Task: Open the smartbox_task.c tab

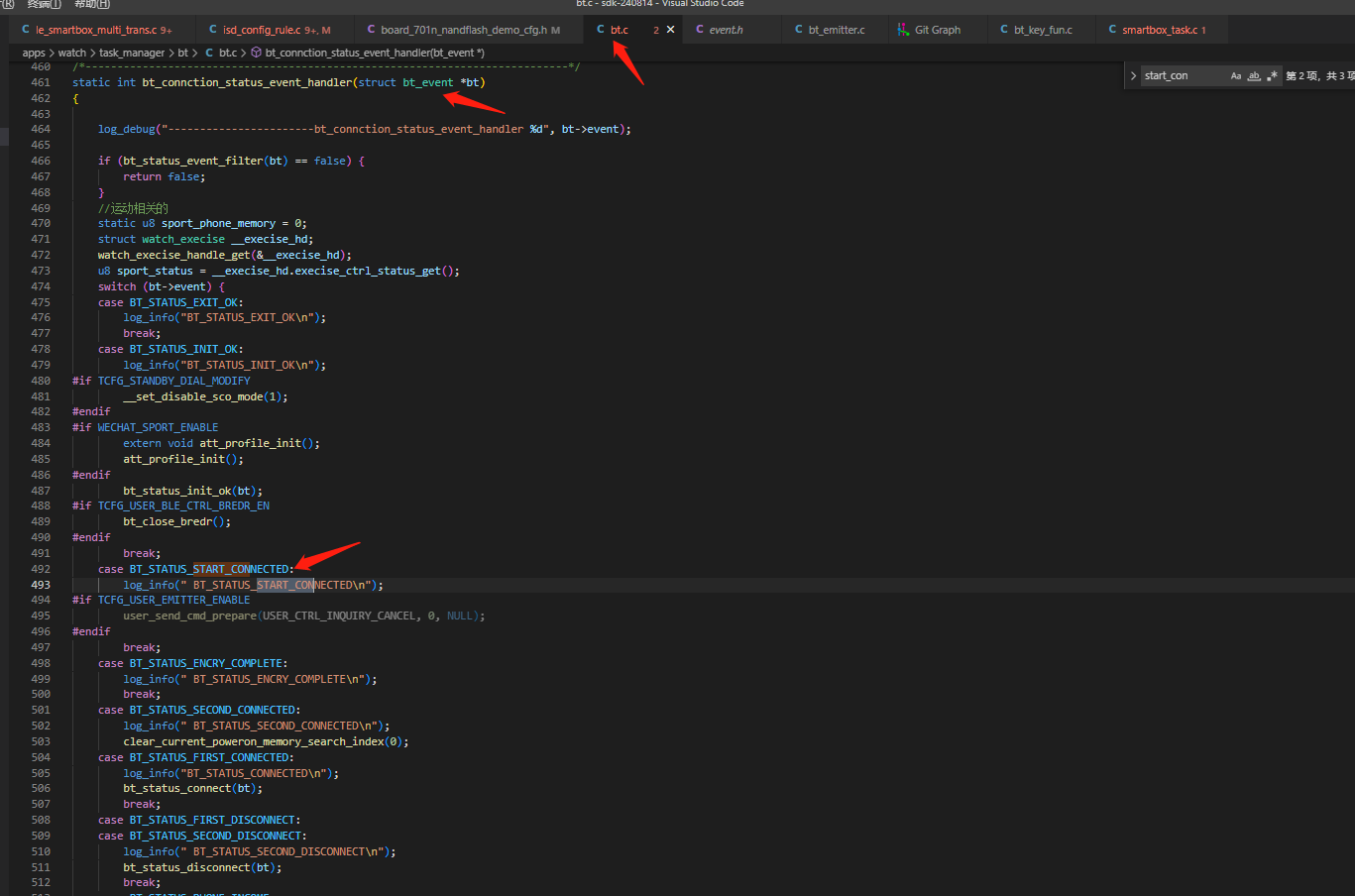Action: [1160, 30]
